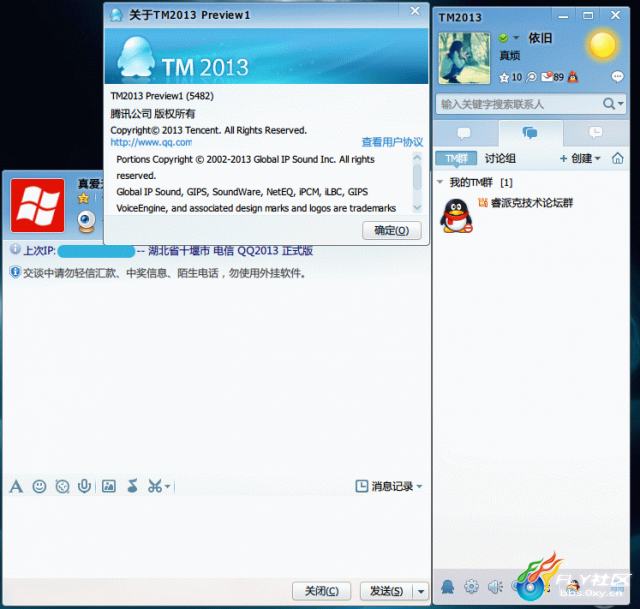Open the app grid icon in TM2013 footer
The image size is (640, 609).
pos(618,587)
